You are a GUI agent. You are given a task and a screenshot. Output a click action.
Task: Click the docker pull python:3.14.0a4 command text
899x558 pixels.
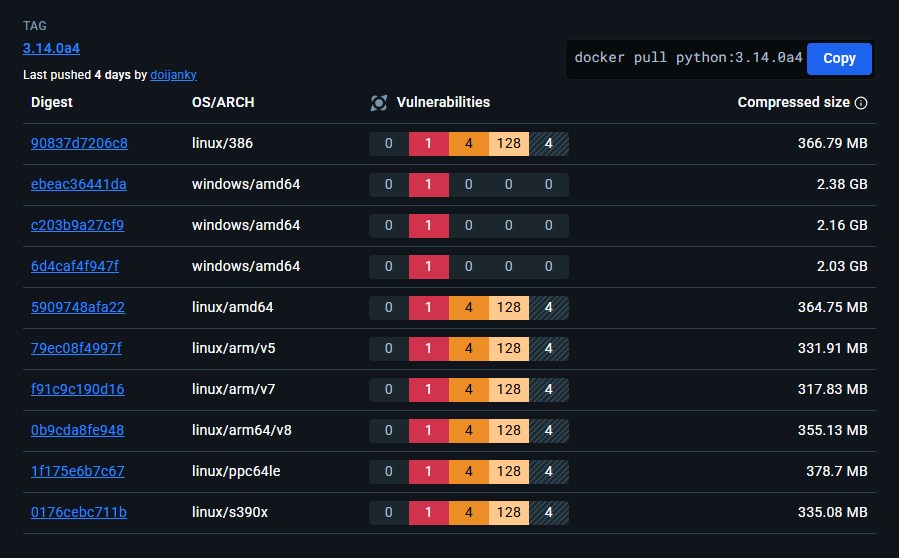pyautogui.click(x=688, y=58)
